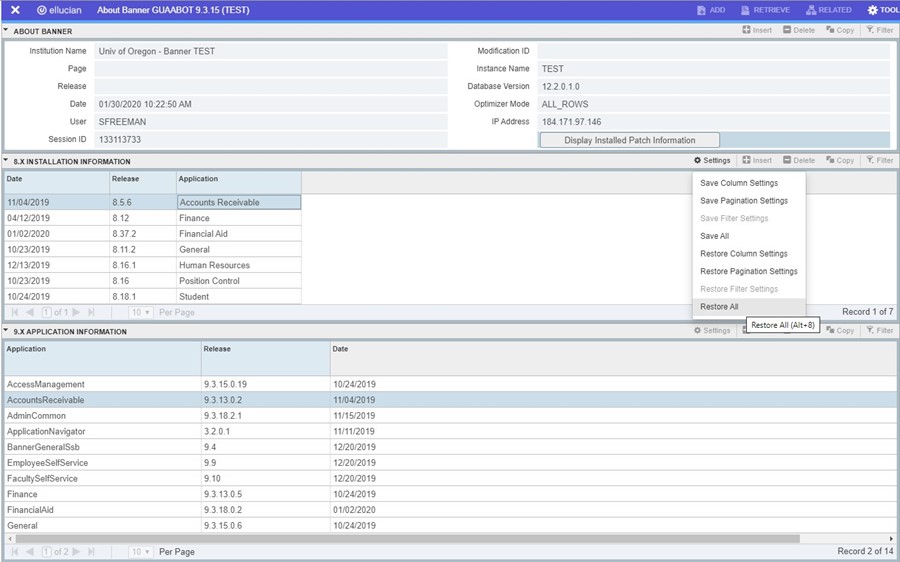900x562 pixels.
Task: Select the EmployeeSelfService row
Action: tap(451, 463)
